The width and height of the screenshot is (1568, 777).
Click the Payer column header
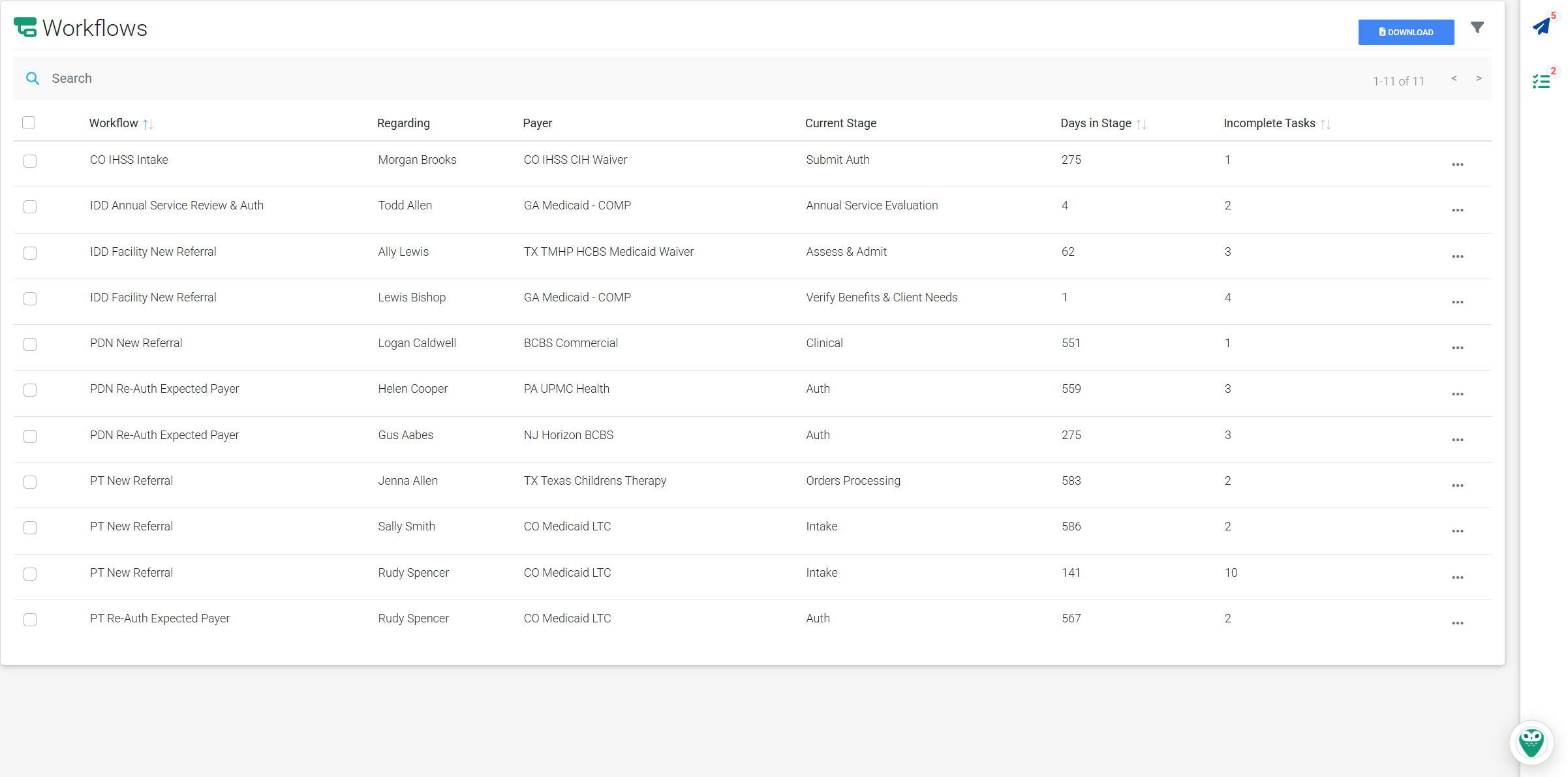click(x=537, y=123)
